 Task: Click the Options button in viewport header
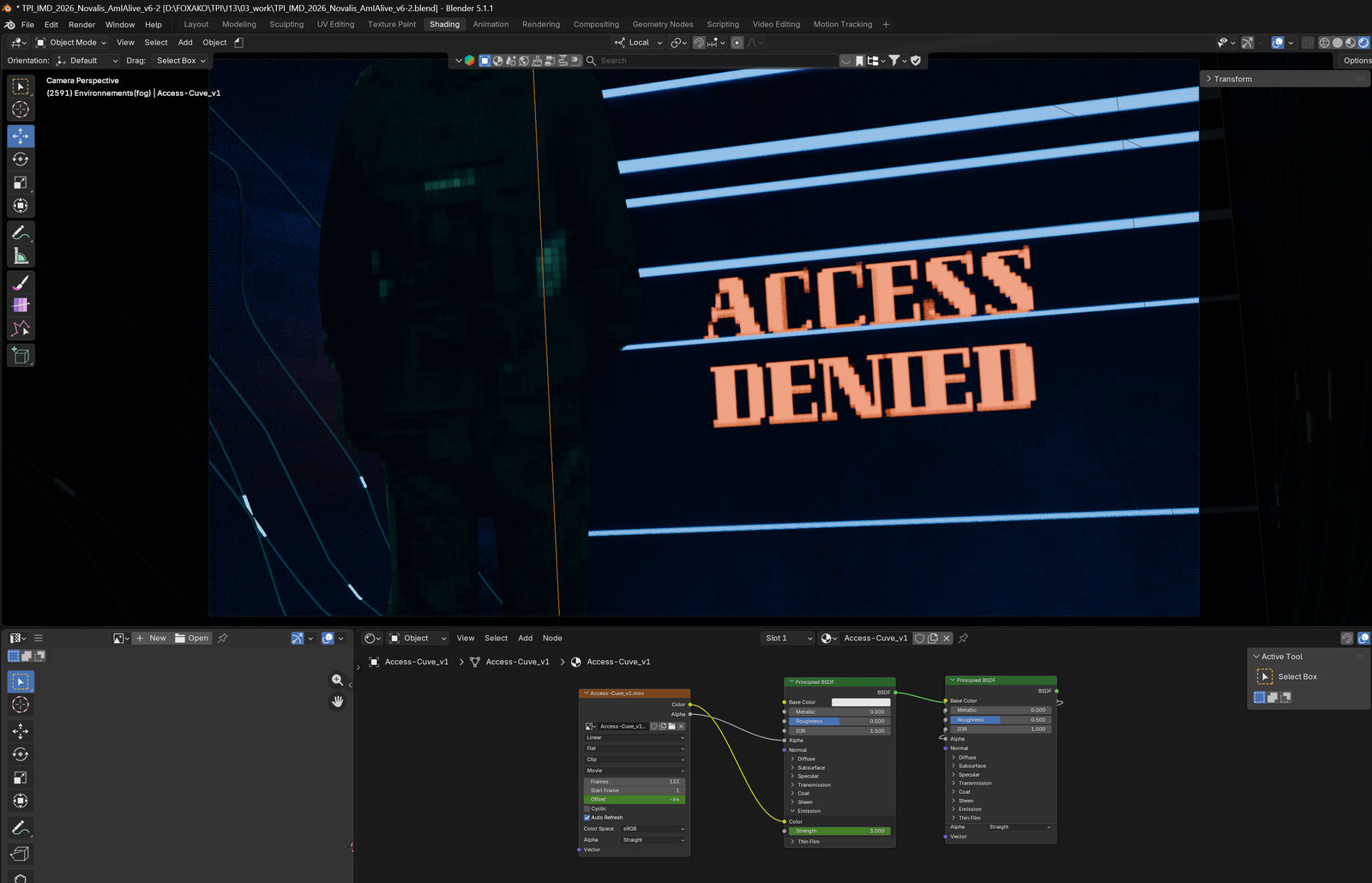[1357, 61]
